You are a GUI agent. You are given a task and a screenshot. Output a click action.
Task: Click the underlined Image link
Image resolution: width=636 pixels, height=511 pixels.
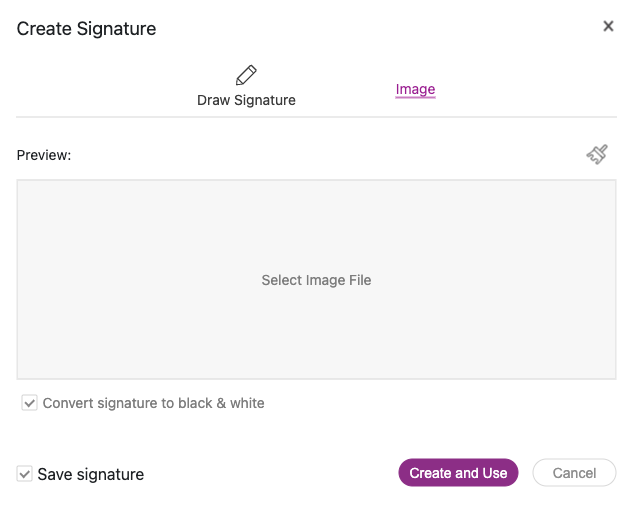(x=415, y=89)
